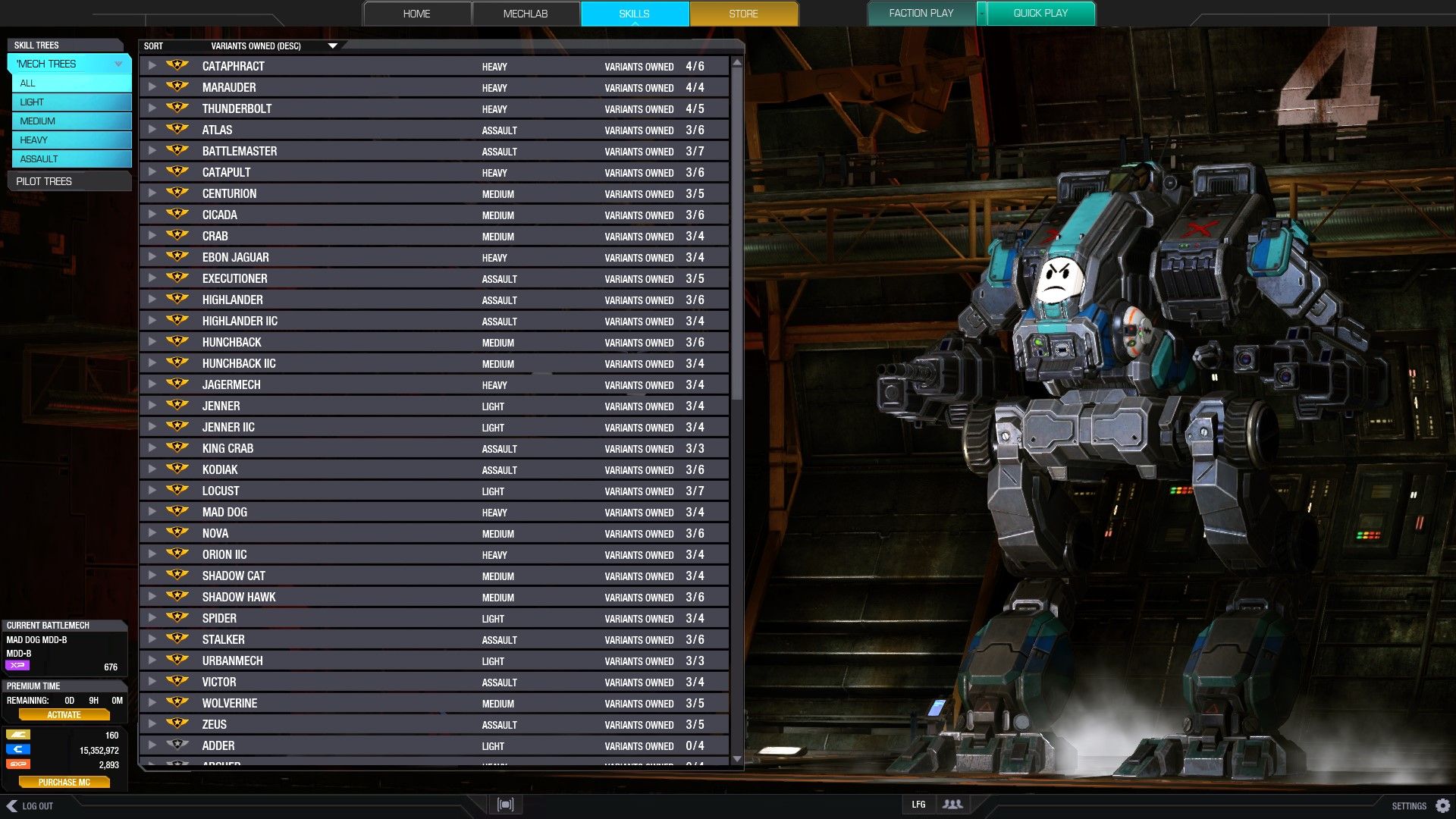Screen dimensions: 1456x819
Task: Select the Kodiak mech name
Action: [x=220, y=469]
